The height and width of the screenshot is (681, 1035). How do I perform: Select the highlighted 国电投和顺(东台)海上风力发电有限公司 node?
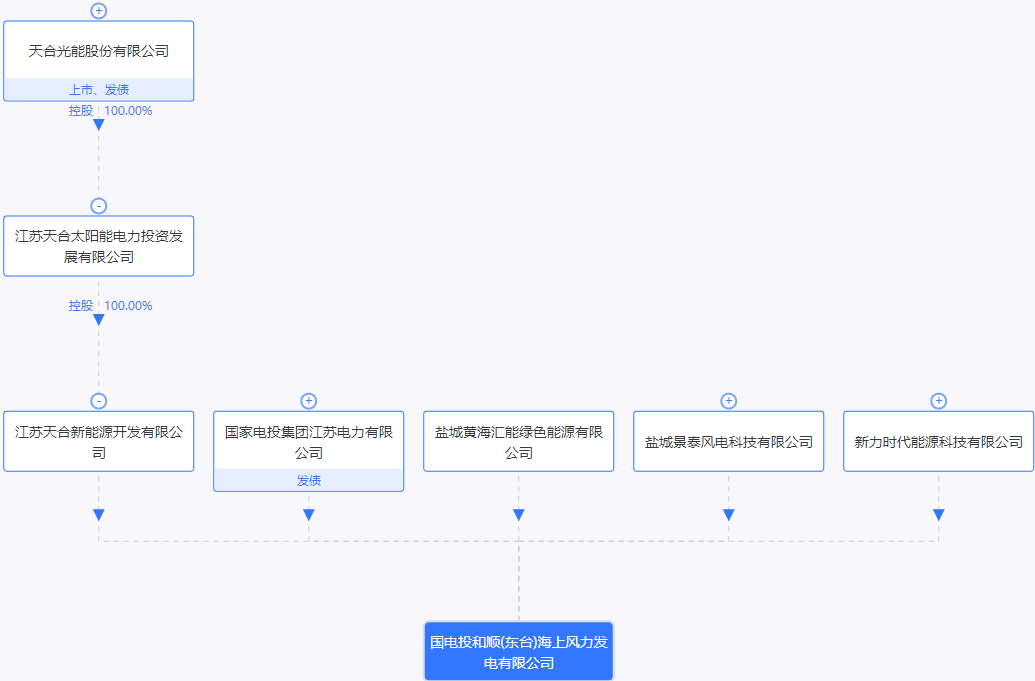click(518, 651)
